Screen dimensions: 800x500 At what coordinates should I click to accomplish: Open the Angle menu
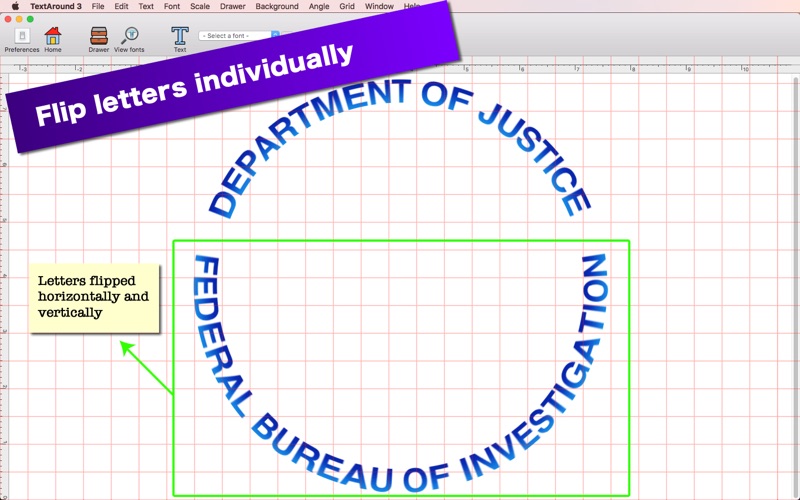[319, 6]
